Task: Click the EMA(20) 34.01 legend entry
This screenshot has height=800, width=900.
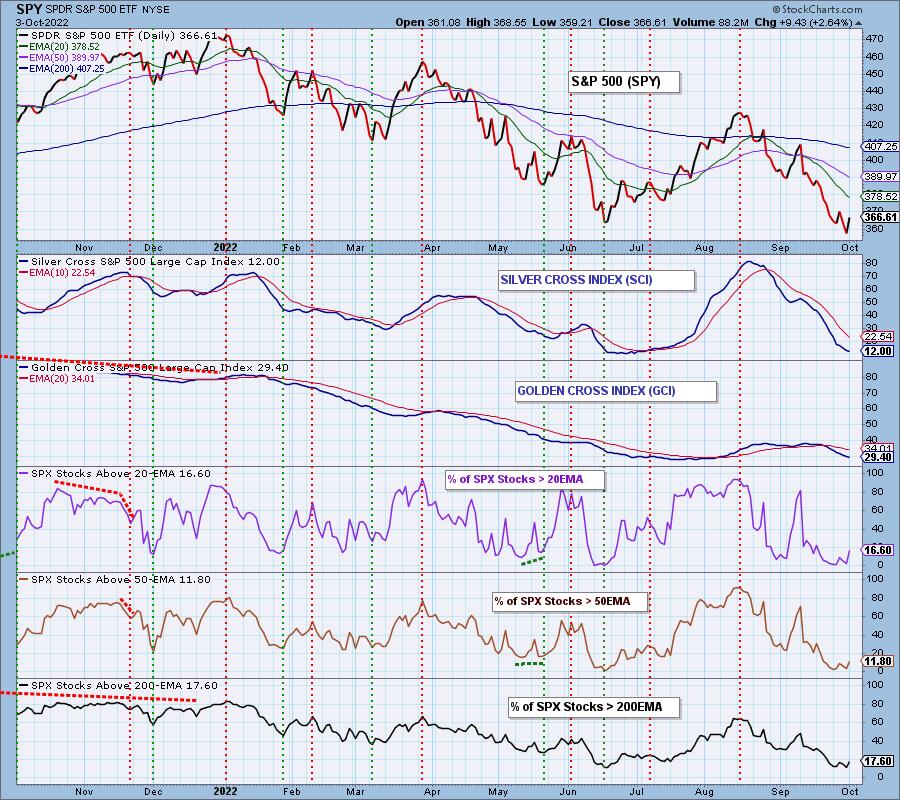Action: point(57,379)
